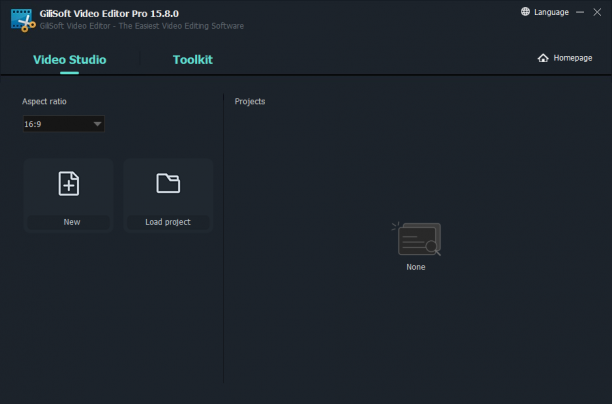Click the GiliSoft Video Editor Pro 15.8.0 title

tap(109, 14)
